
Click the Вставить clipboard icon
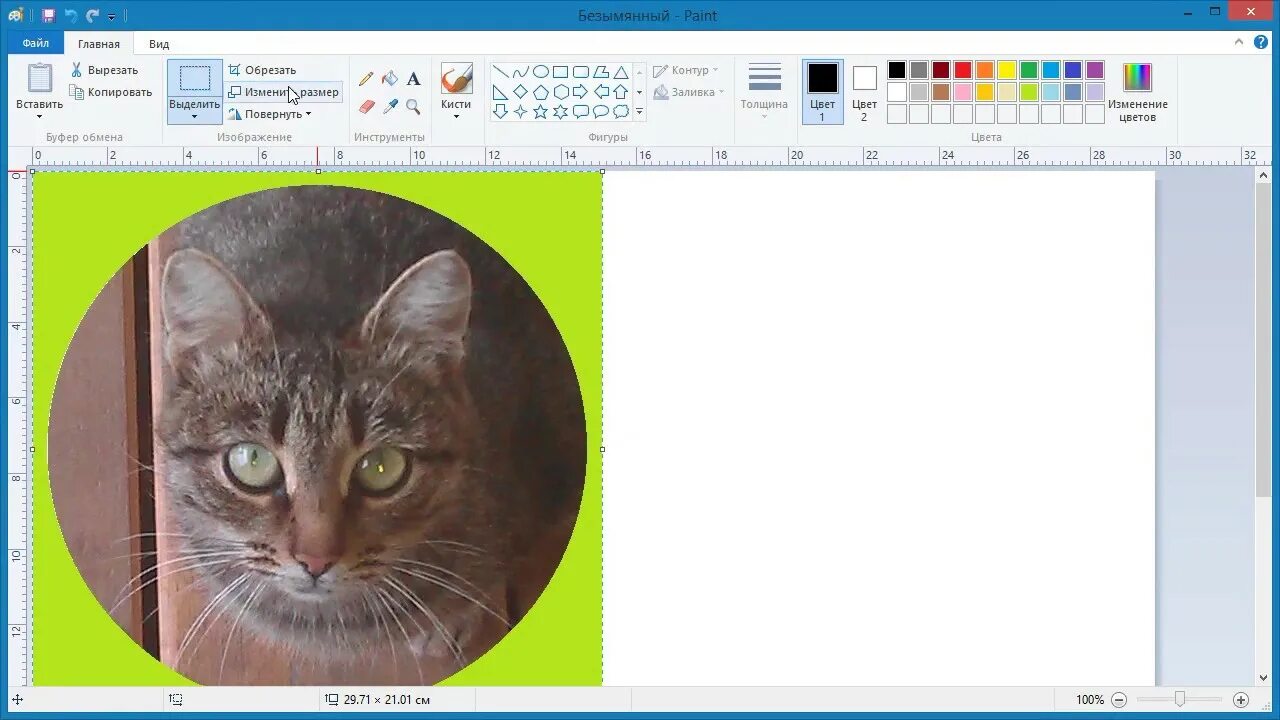click(x=40, y=78)
